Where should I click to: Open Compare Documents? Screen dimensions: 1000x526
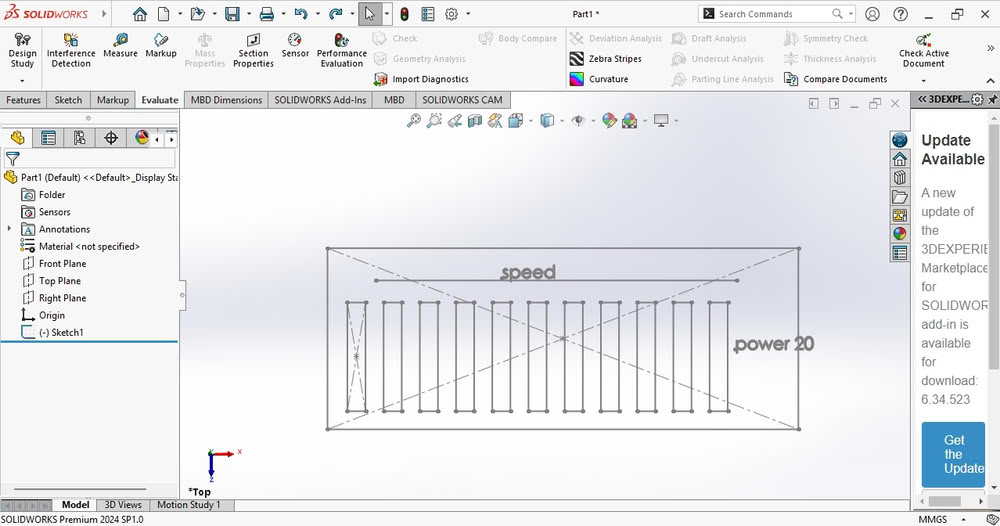point(835,79)
